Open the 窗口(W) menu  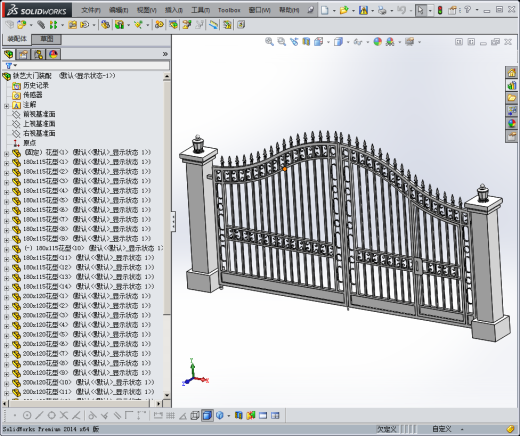tap(259, 10)
